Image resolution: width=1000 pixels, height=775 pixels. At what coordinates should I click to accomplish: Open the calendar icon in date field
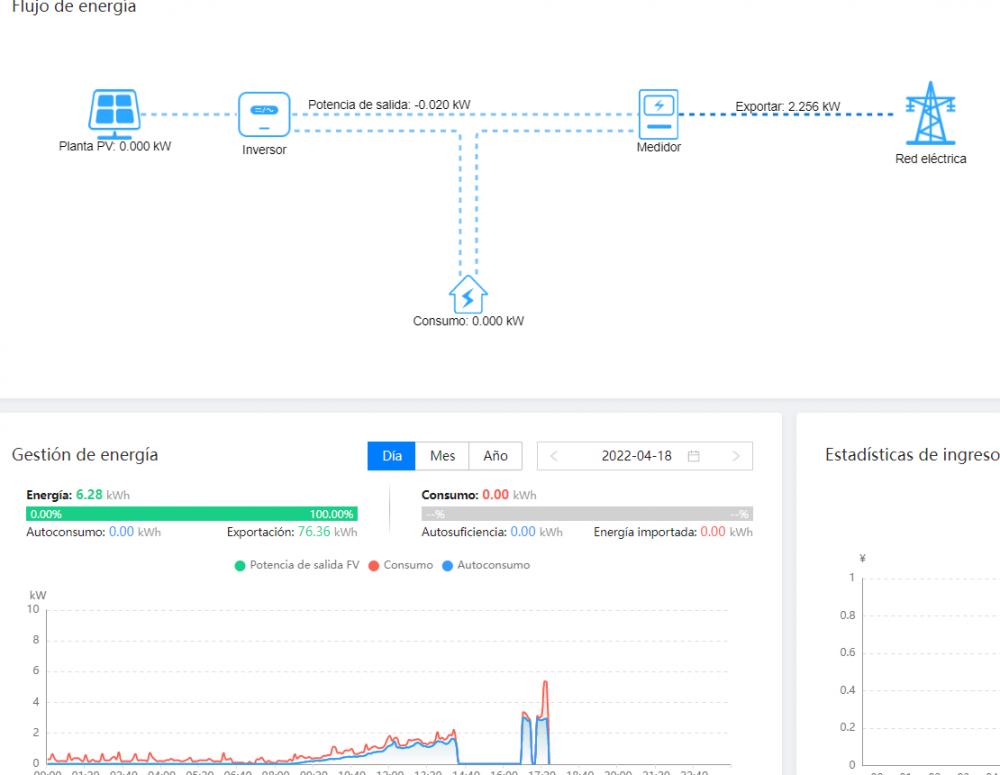[694, 456]
